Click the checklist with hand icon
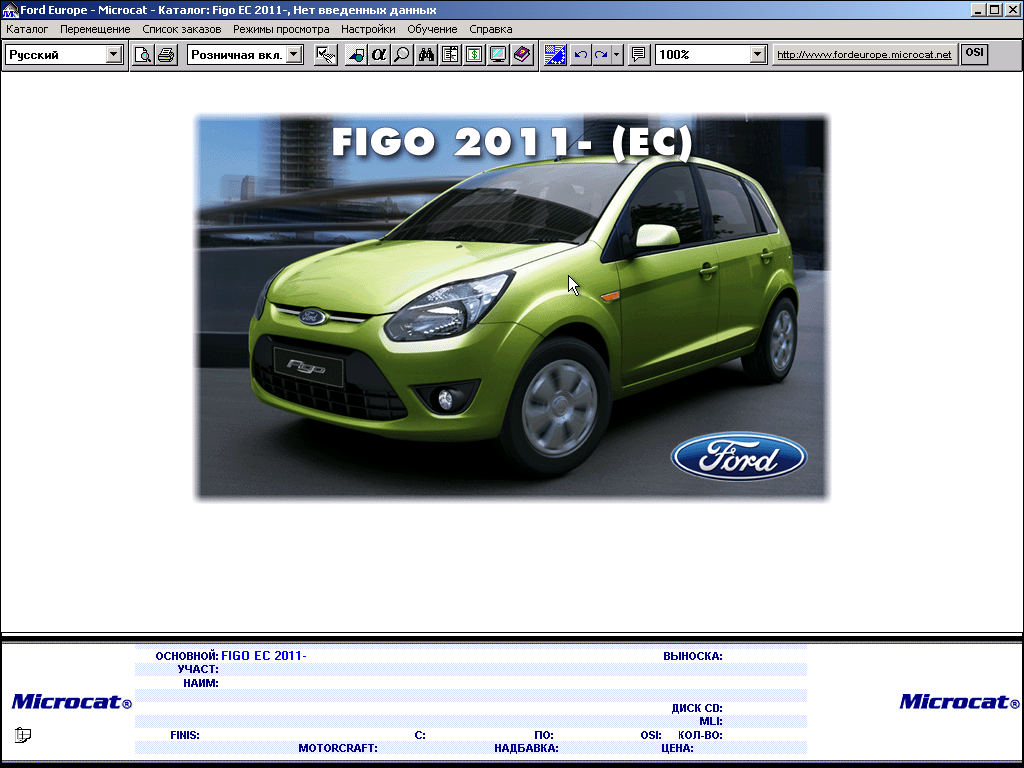Screen dimensions: 1024x768 click(325, 55)
